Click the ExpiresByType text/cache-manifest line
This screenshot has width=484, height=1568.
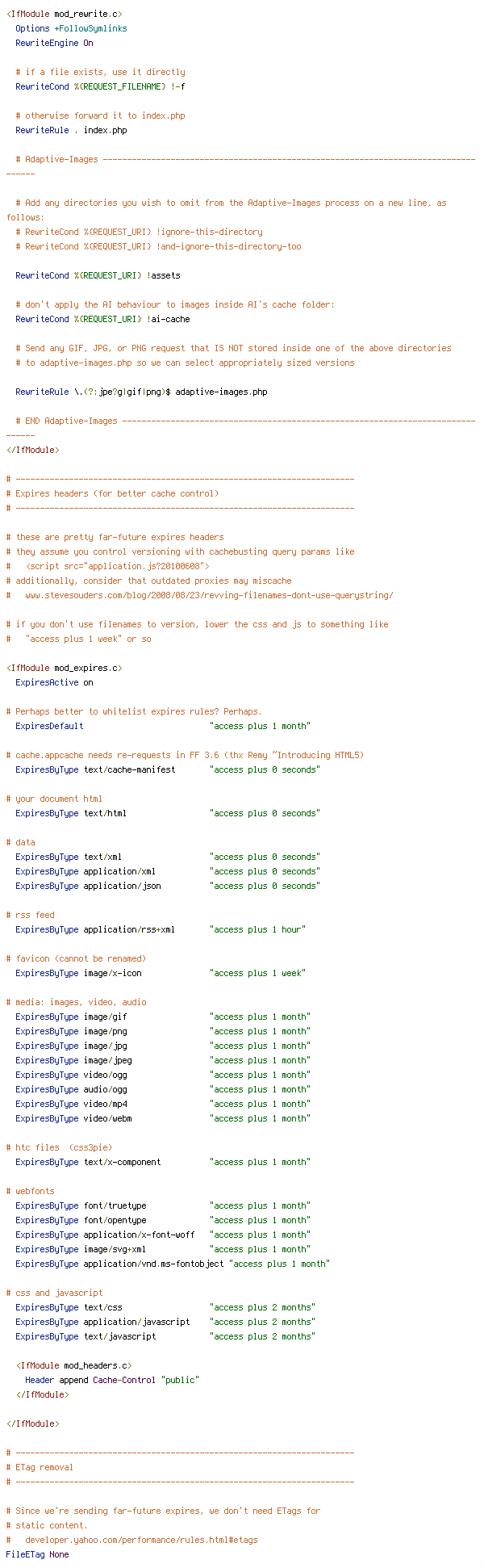168,769
